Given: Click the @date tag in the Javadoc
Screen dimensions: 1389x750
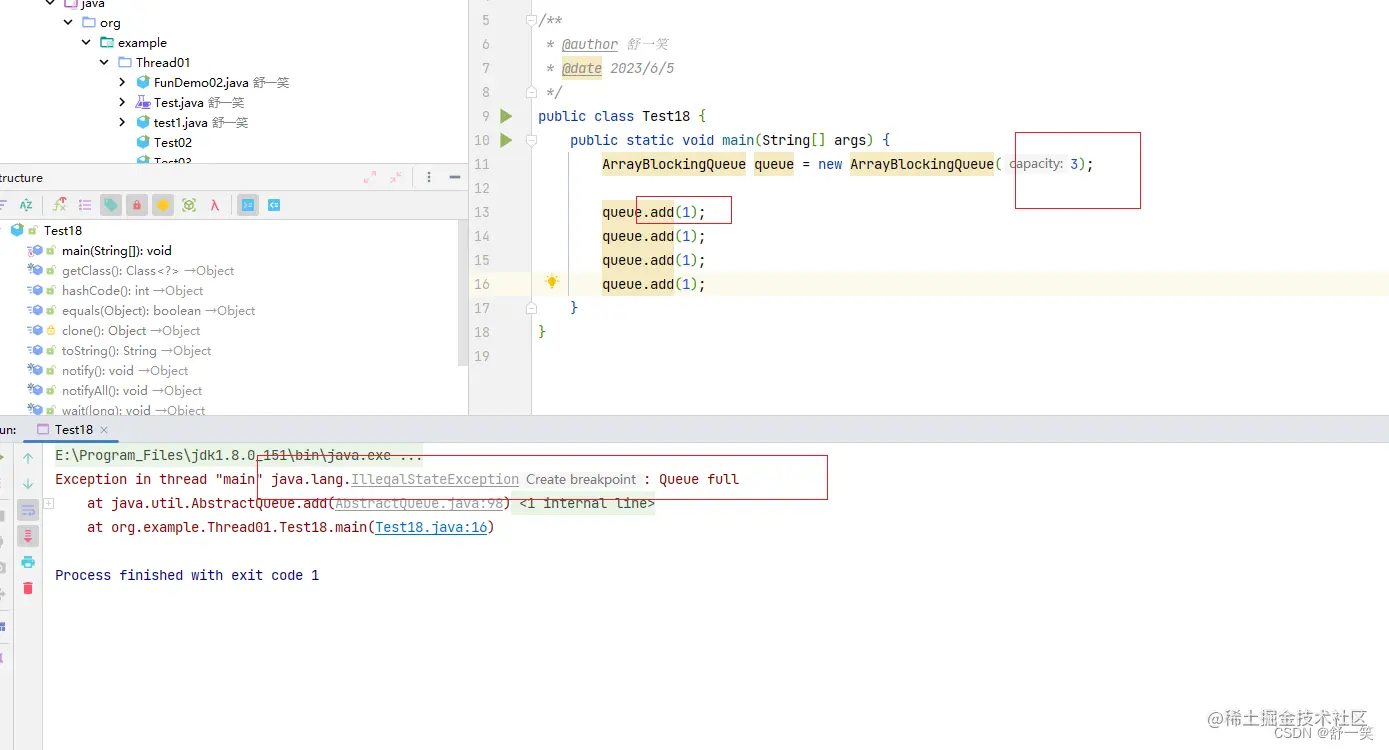Looking at the screenshot, I should pyautogui.click(x=582, y=68).
